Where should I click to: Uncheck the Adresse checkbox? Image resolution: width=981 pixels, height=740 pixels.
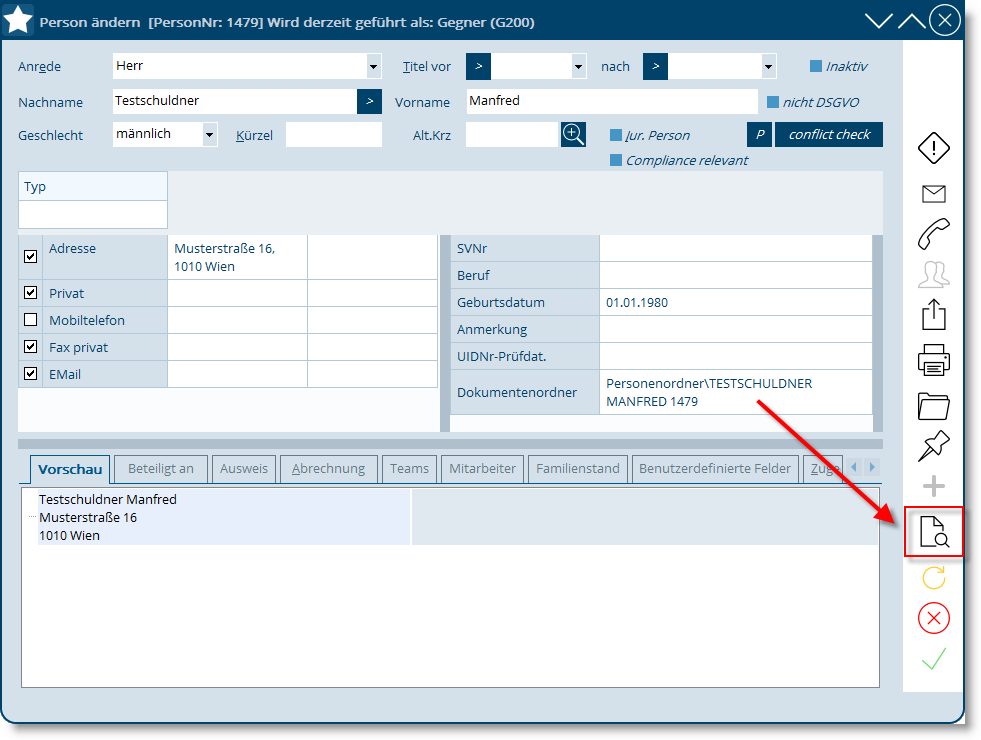point(31,257)
